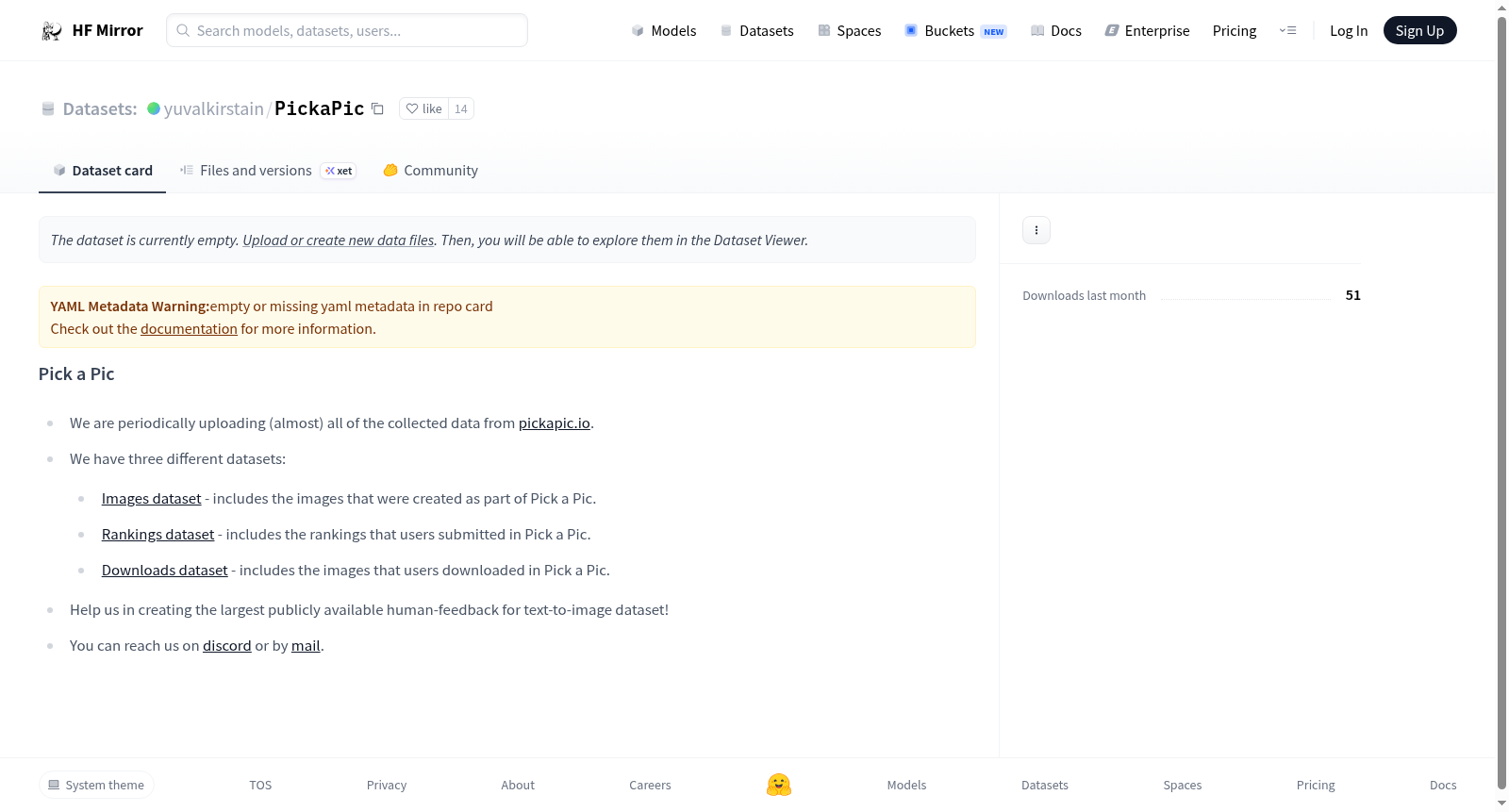This screenshot has height=812, width=1509.
Task: Select the Dataset card tab
Action: pyautogui.click(x=103, y=171)
